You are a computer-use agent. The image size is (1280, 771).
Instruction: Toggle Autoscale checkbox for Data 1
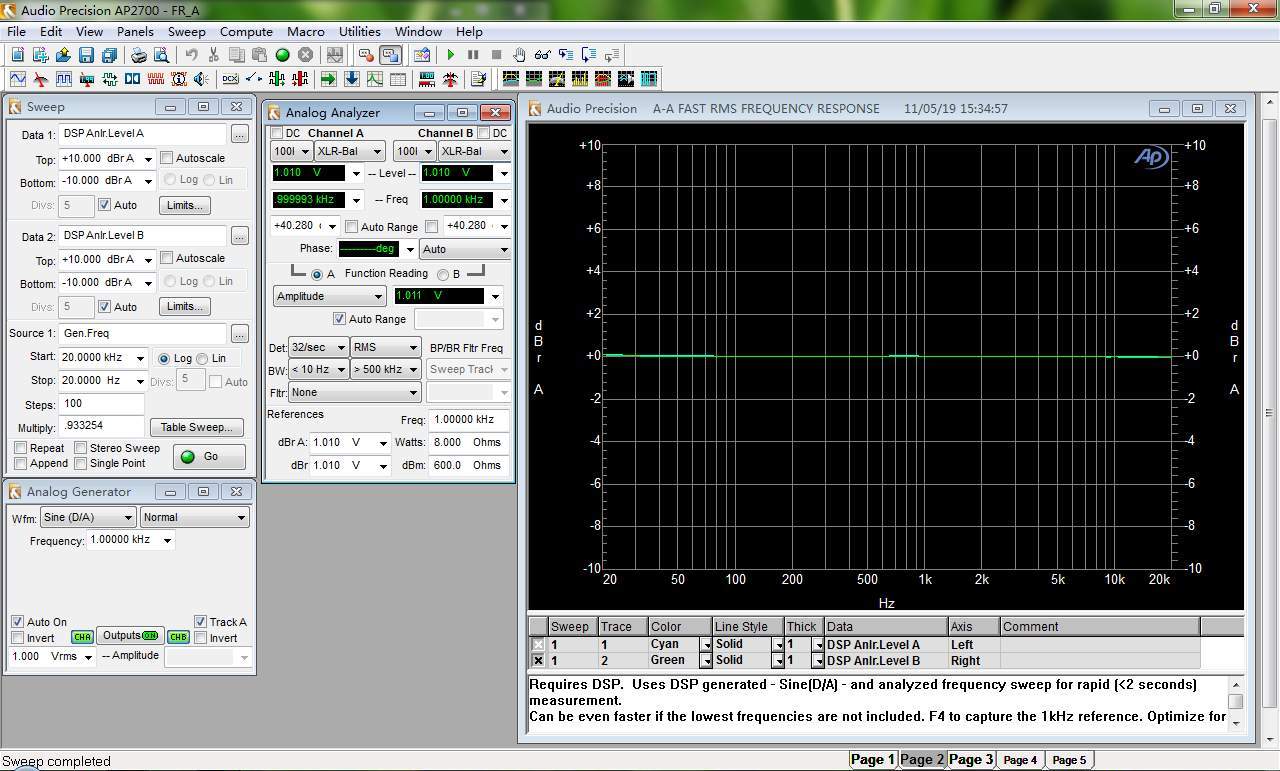[x=167, y=158]
